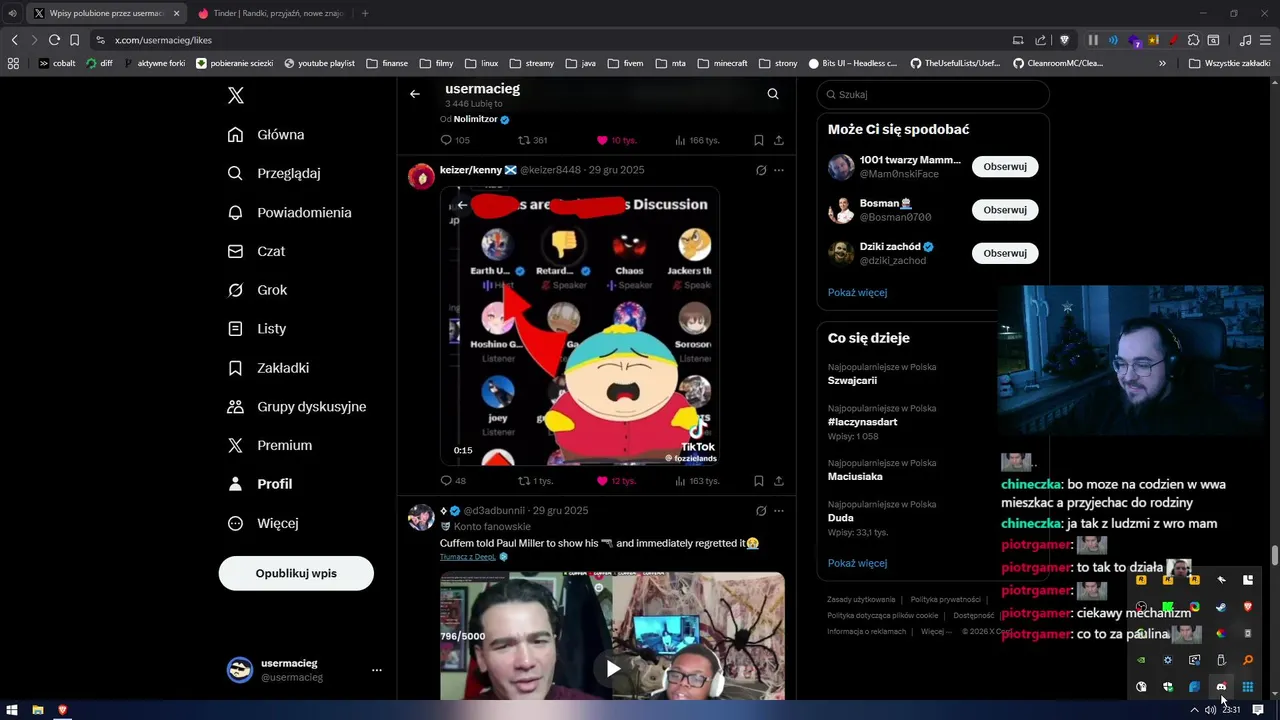Show more under Co się dzieje
Viewport: 1280px width, 720px height.
click(857, 563)
